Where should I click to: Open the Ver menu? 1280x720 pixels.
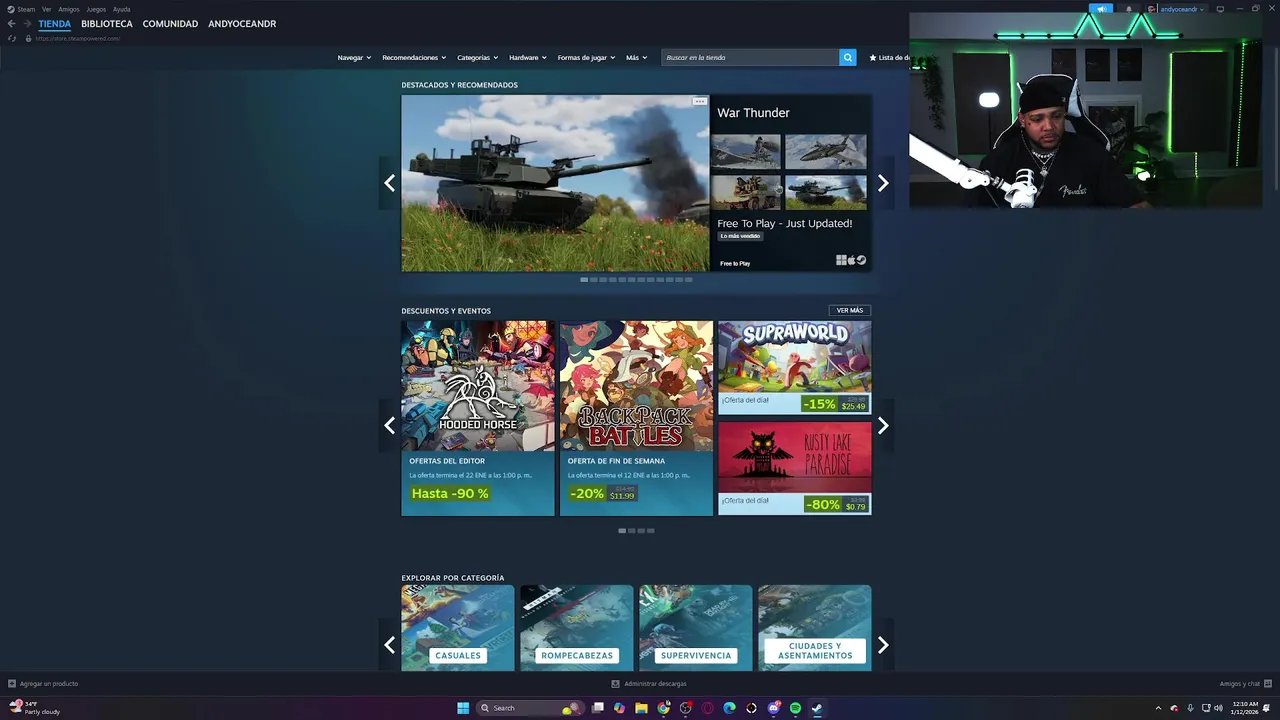(46, 9)
